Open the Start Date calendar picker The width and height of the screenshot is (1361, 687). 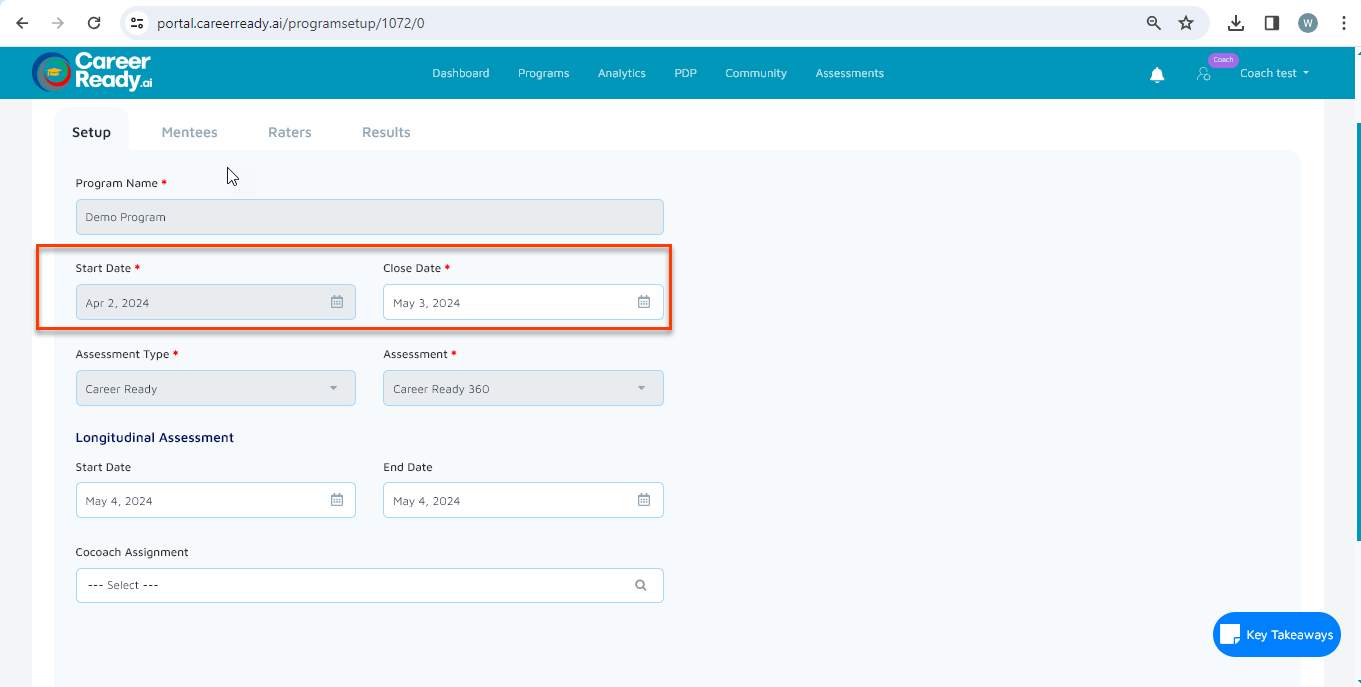point(337,301)
